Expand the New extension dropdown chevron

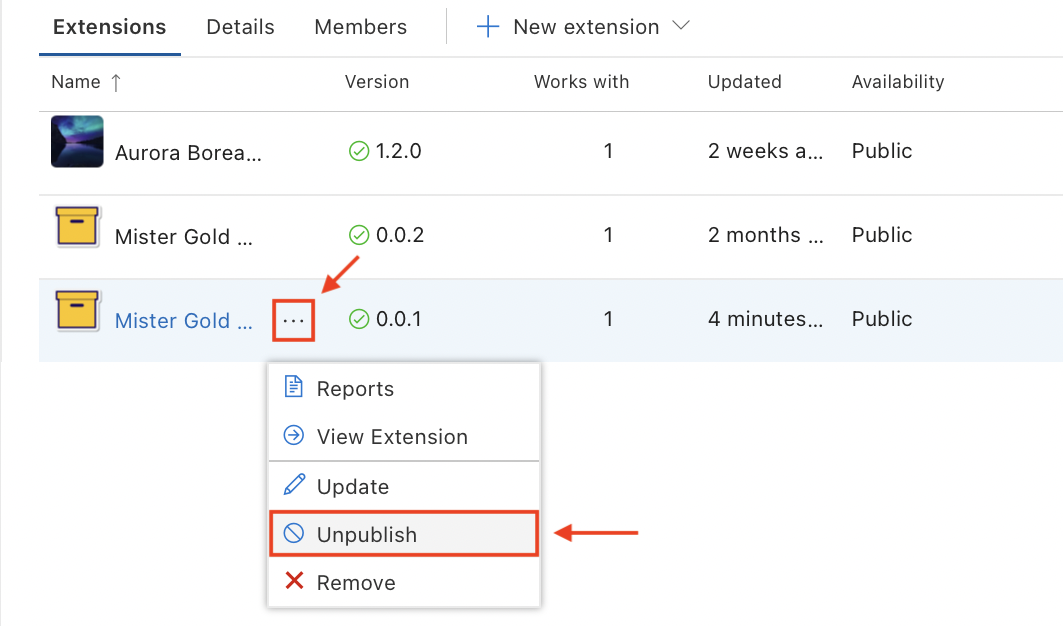tap(680, 27)
